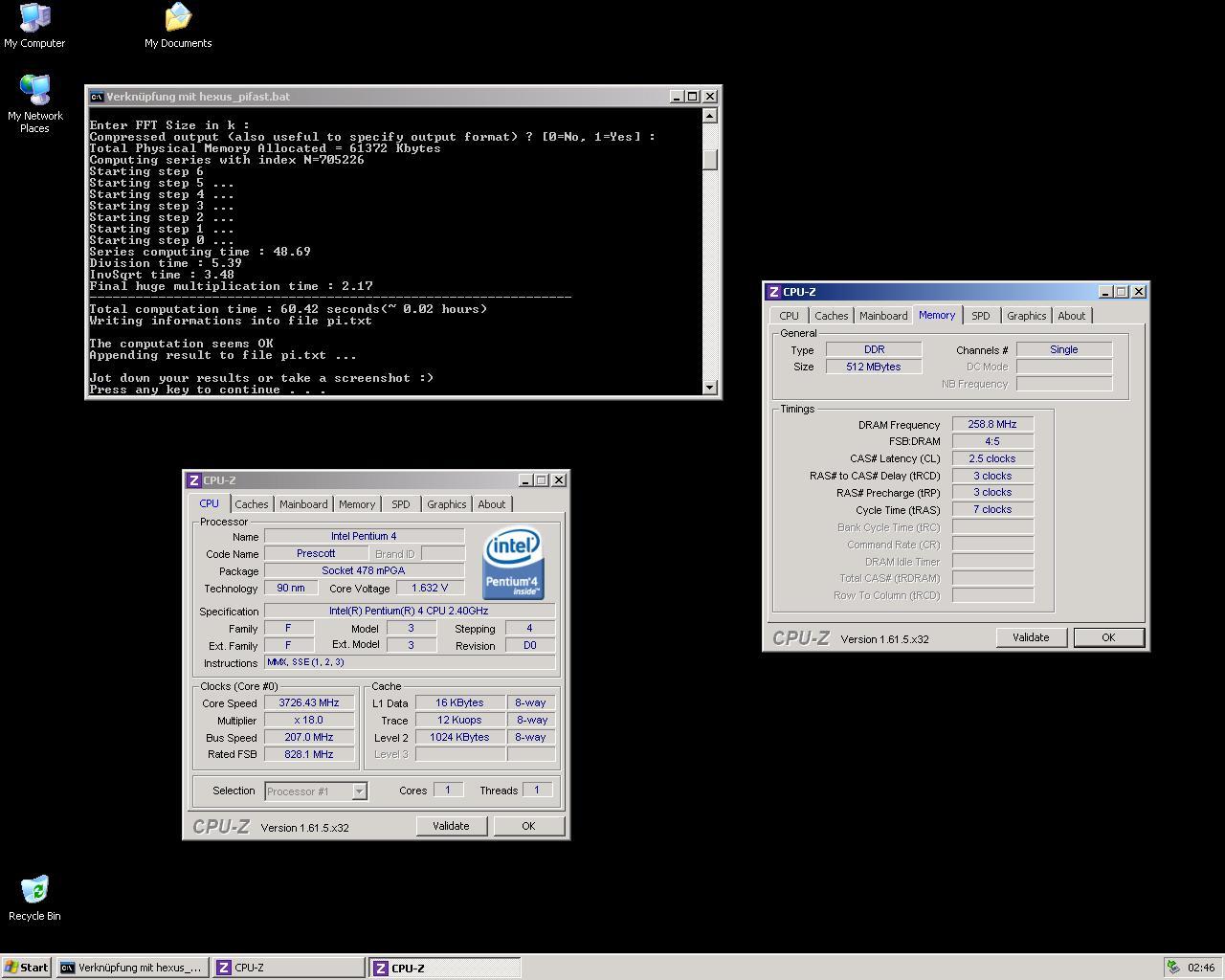Screen dimensions: 1225x980
Task: Open the My Computer desktop icon
Action: (x=34, y=26)
